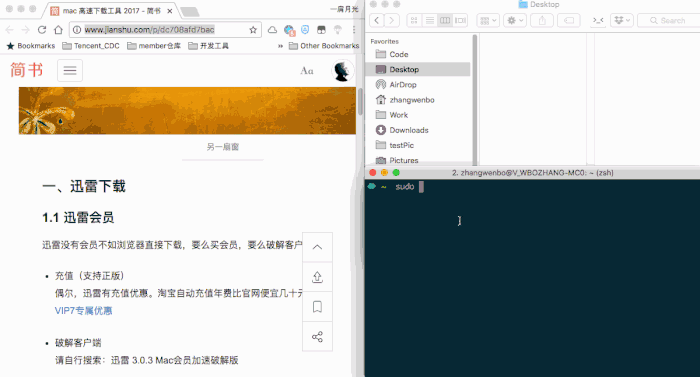Viewport: 700px width, 377px height.
Task: Go to Chrome home page icon
Action: 58,30
